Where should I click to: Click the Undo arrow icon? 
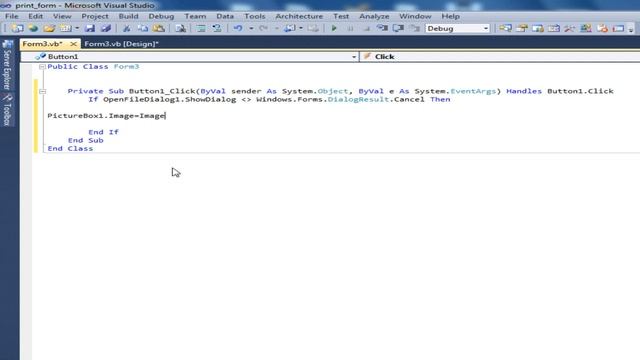tap(238, 29)
